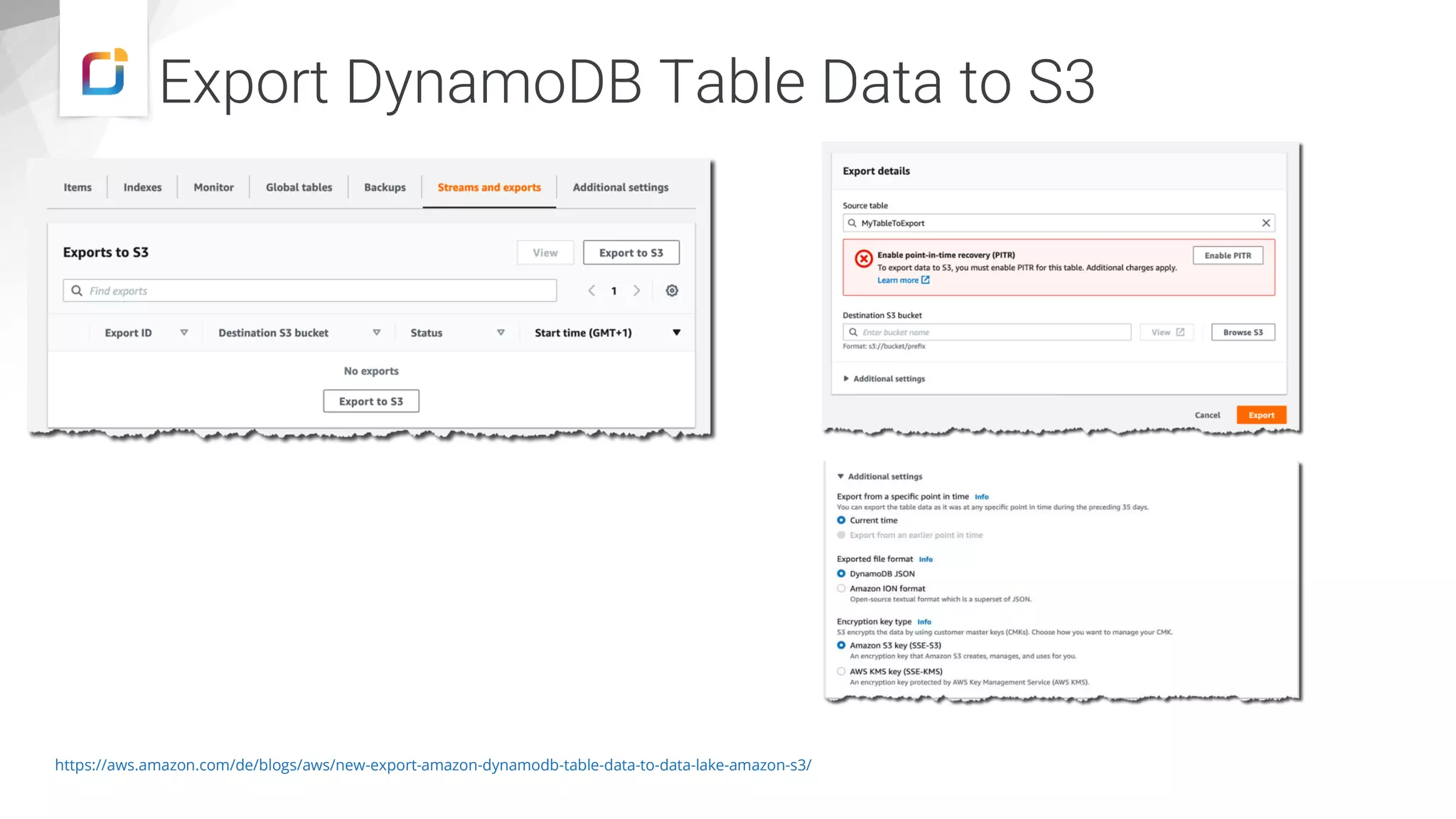
Task: Open the Backups tab
Action: coord(385,188)
